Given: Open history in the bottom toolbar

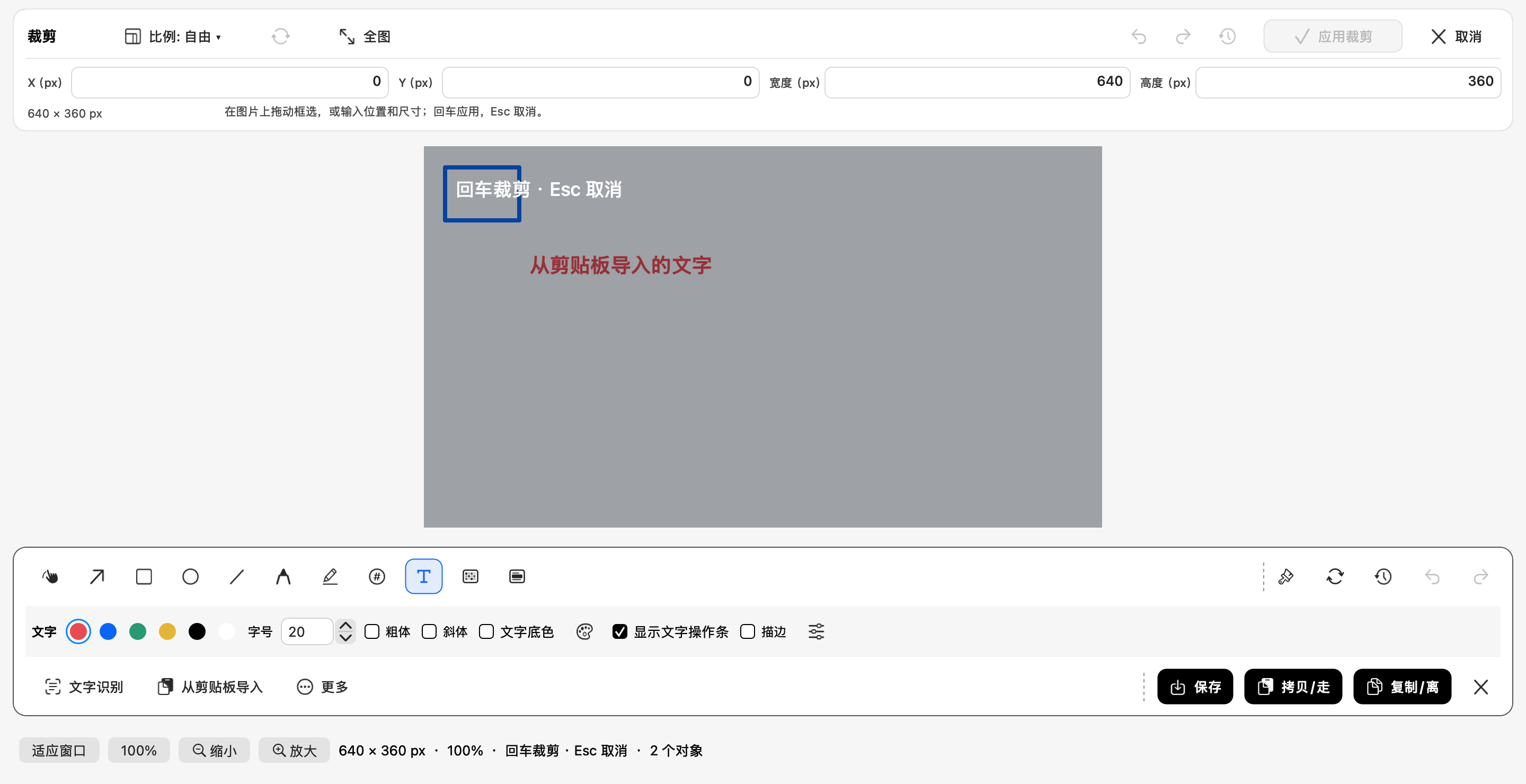Looking at the screenshot, I should 1383,576.
